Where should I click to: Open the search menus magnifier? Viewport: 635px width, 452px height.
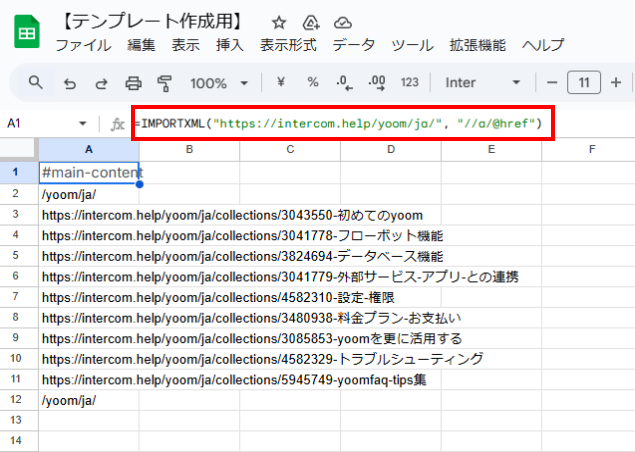tap(36, 82)
